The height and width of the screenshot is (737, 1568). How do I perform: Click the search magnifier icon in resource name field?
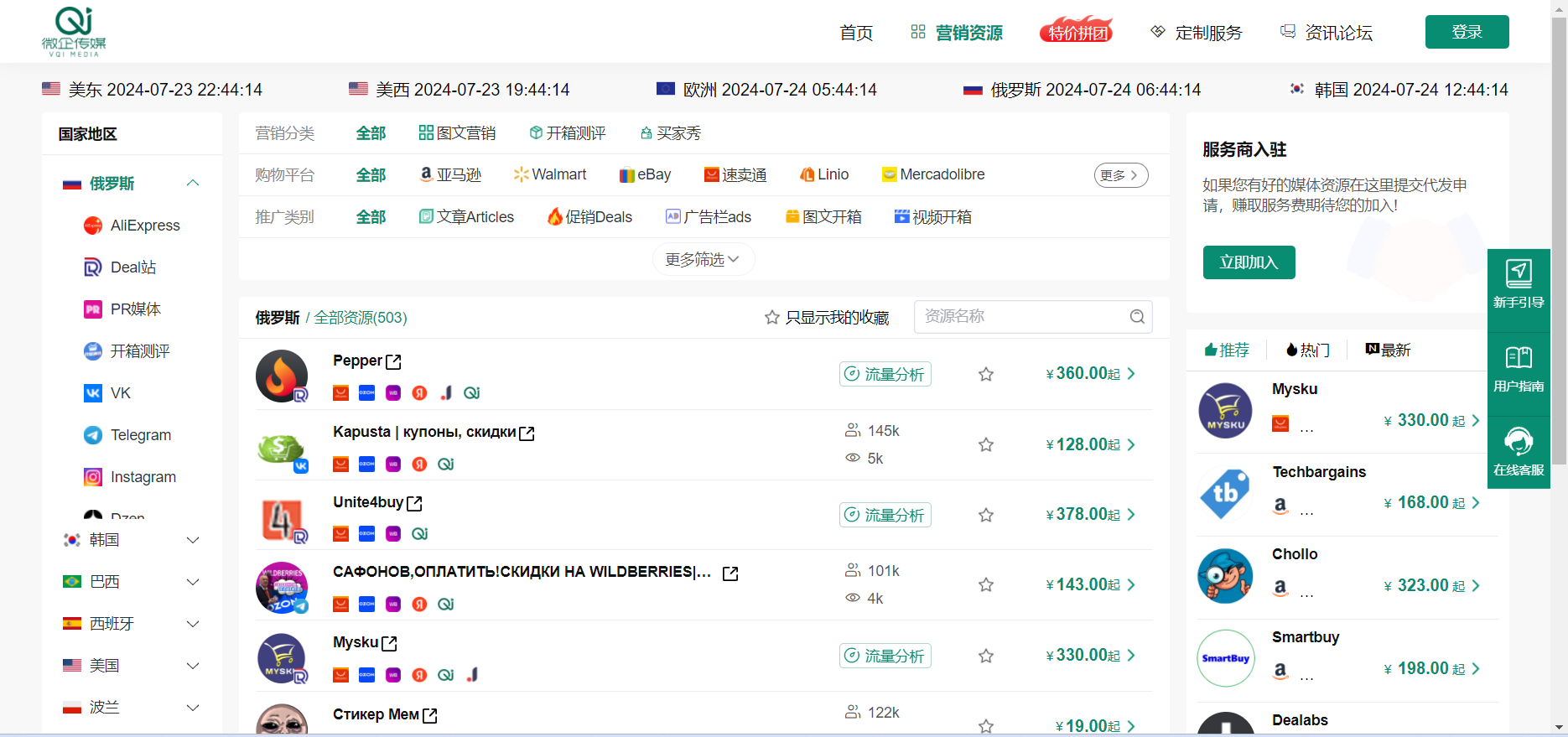click(1137, 317)
